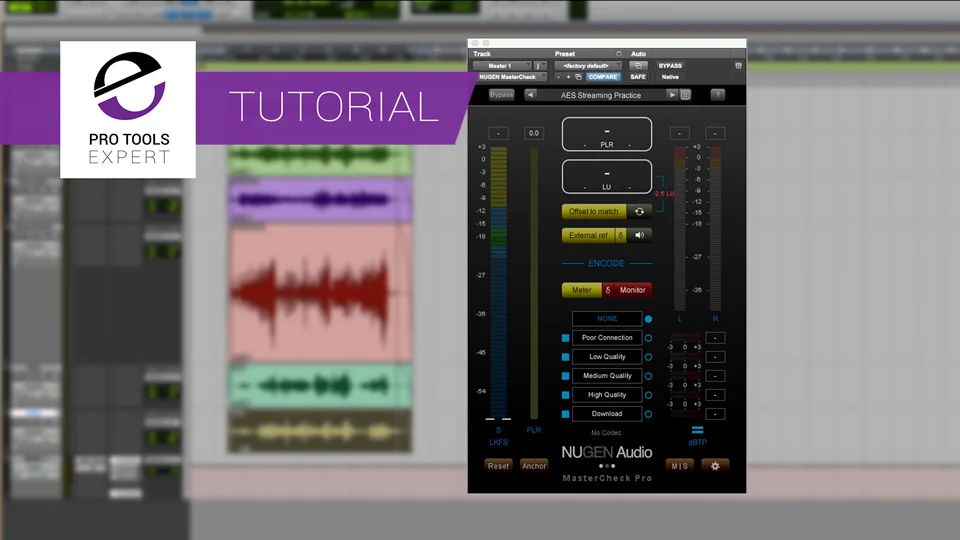Toggle the COMPARE button
Viewport: 960px width, 540px height.
(603, 77)
